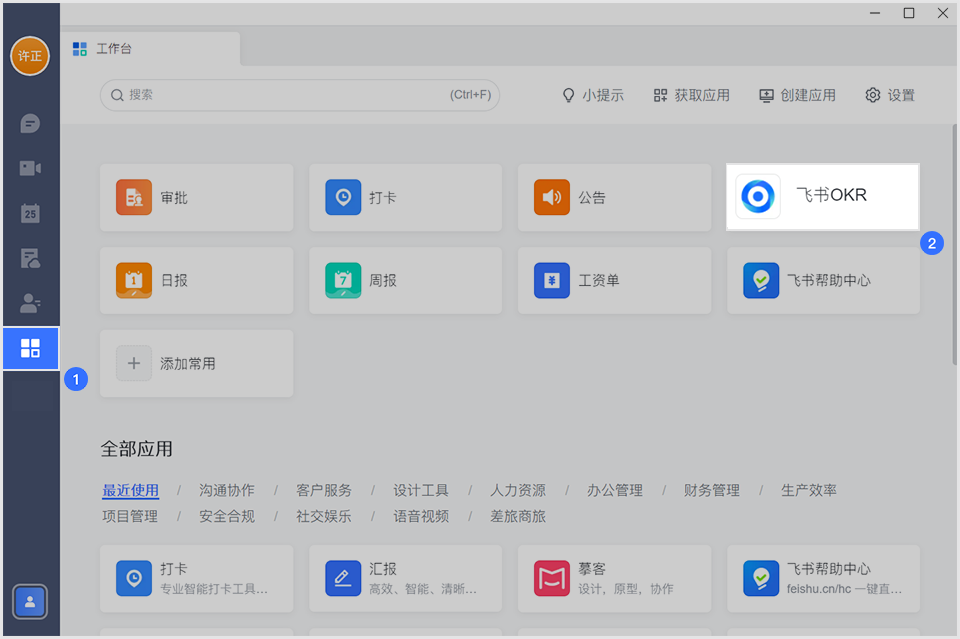Launch the 打卡 app in favorites
This screenshot has width=960, height=639.
point(405,197)
